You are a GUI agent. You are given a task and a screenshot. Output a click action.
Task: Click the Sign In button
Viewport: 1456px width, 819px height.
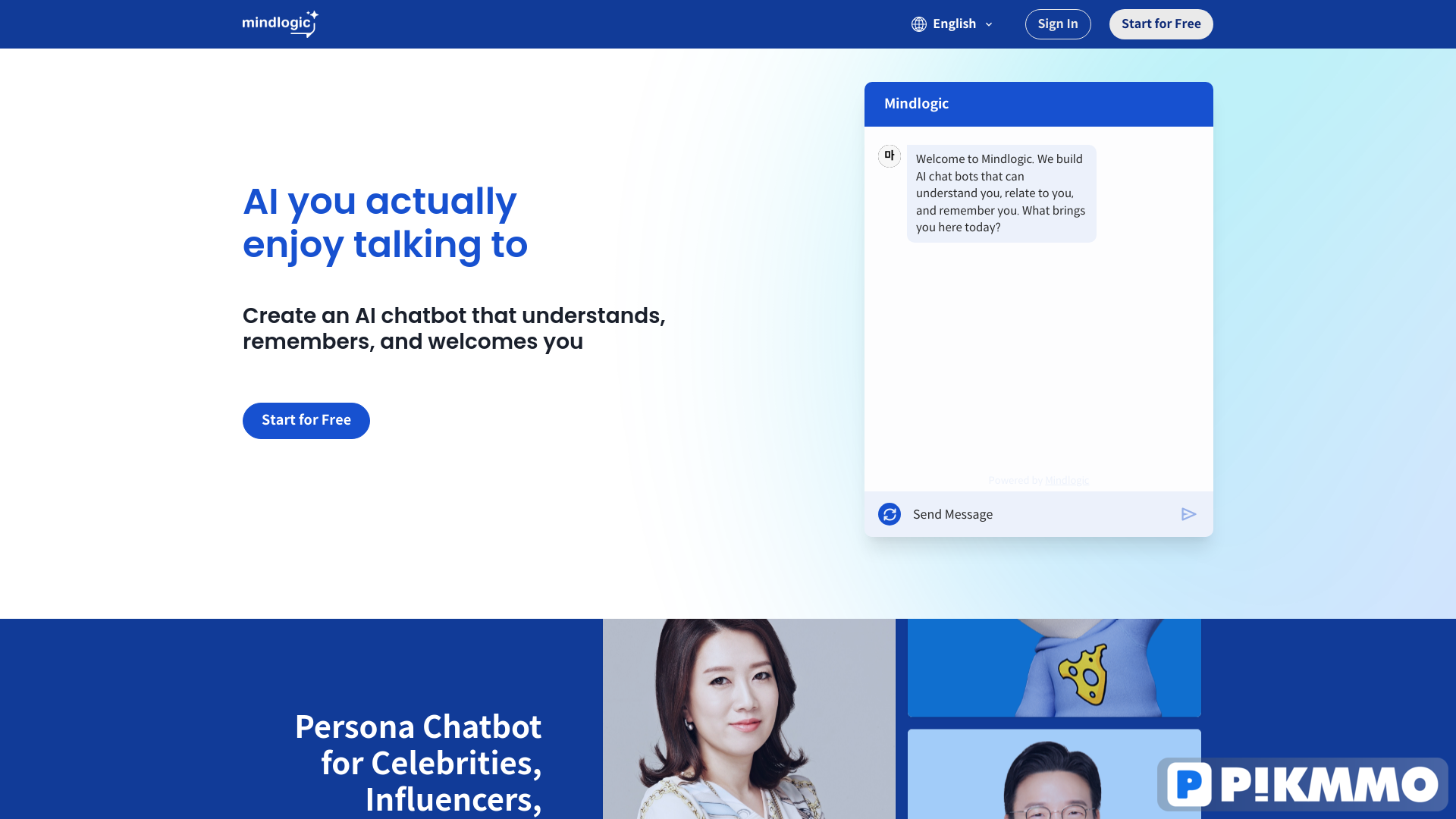1058,24
